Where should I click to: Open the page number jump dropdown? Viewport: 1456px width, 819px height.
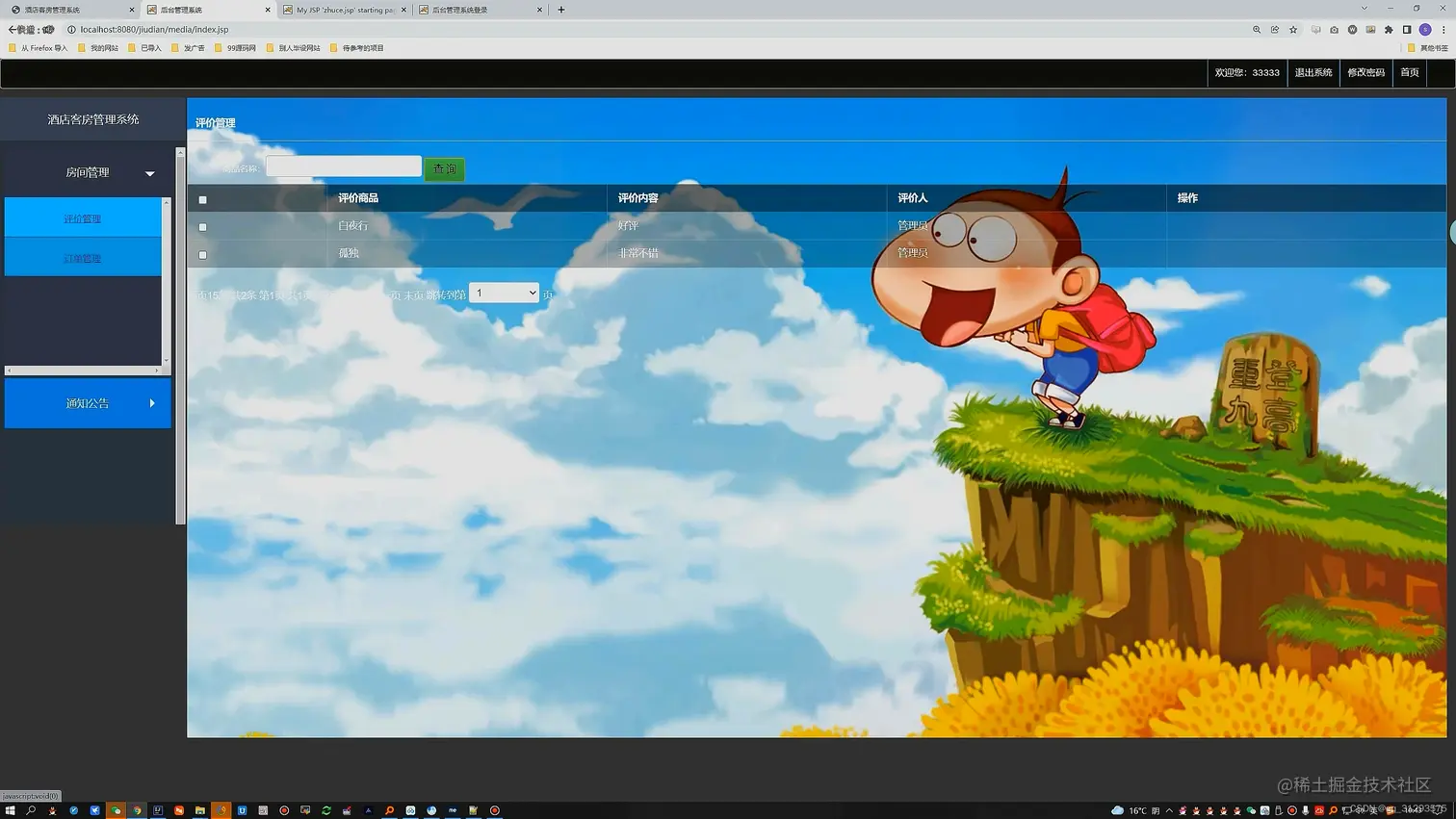pyautogui.click(x=504, y=294)
